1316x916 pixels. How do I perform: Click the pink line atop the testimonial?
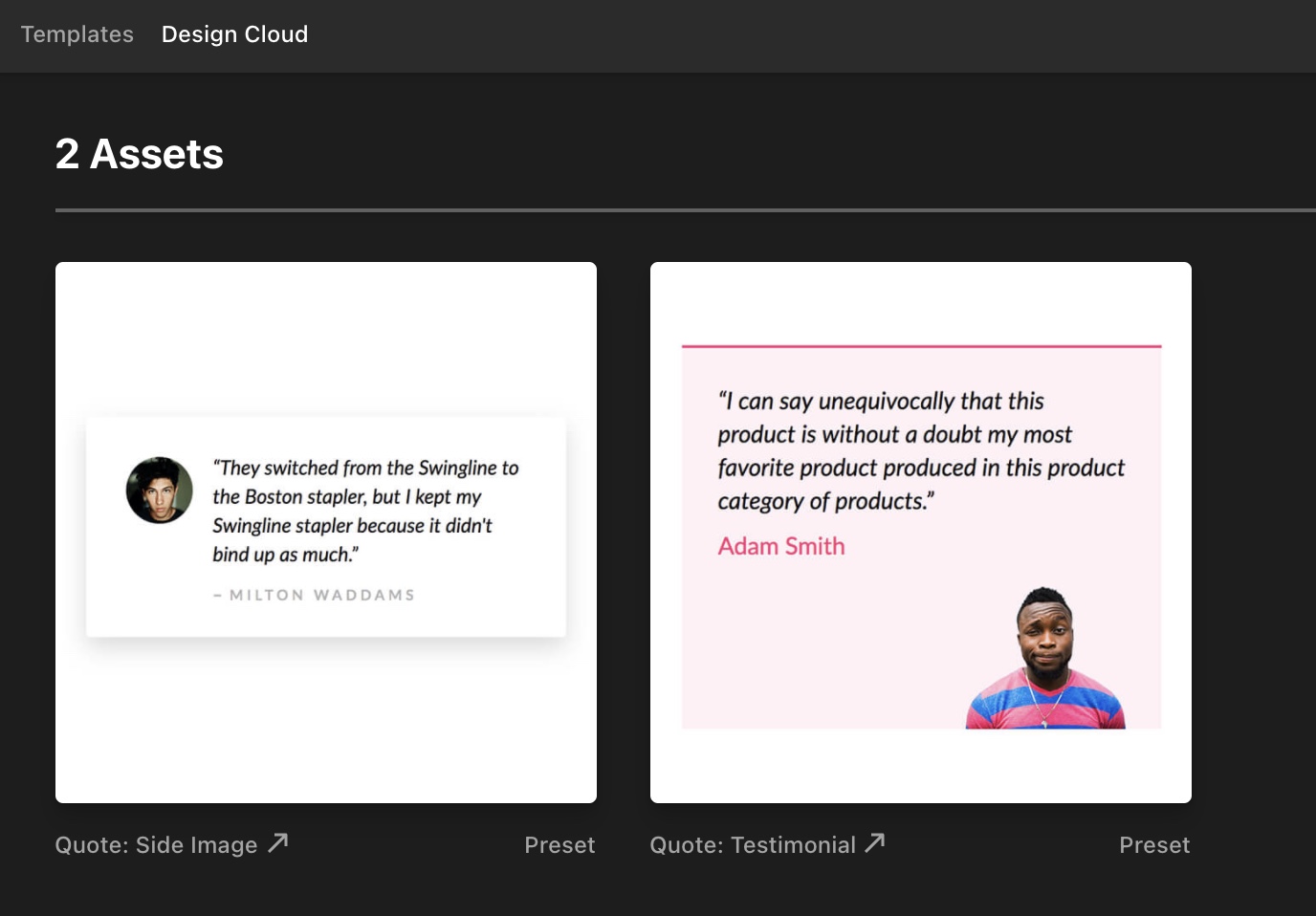(921, 346)
